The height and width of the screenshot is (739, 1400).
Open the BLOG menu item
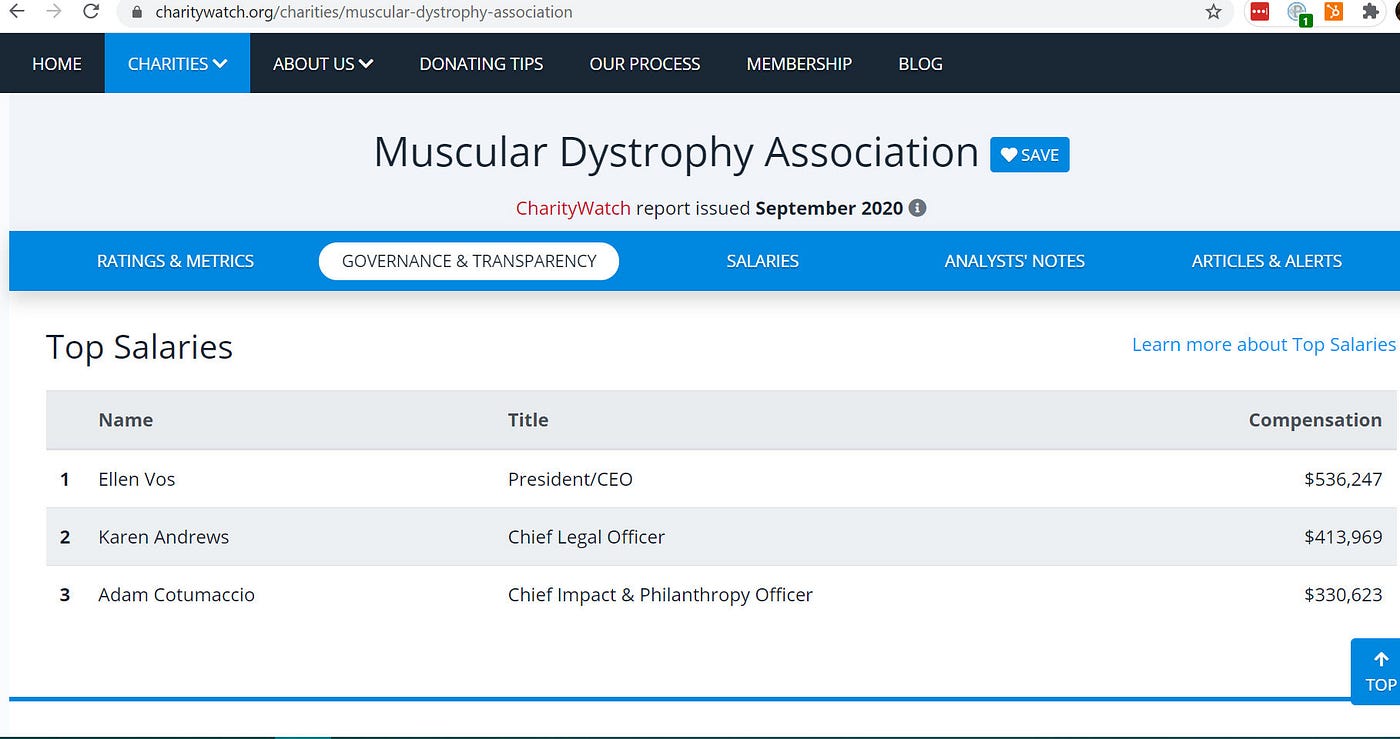pos(920,63)
